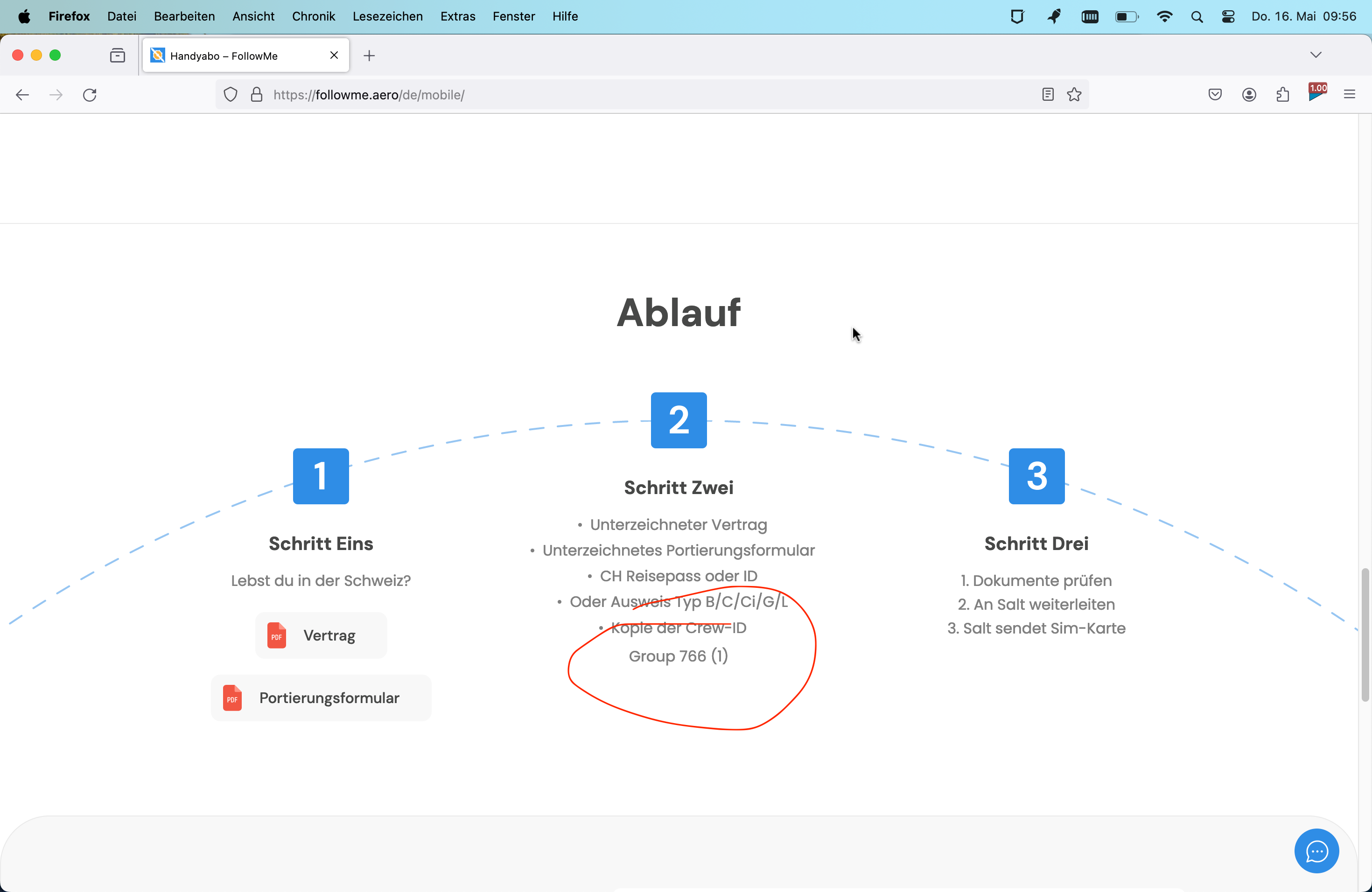Image resolution: width=1372 pixels, height=892 pixels.
Task: Go back to previous page
Action: [x=22, y=95]
